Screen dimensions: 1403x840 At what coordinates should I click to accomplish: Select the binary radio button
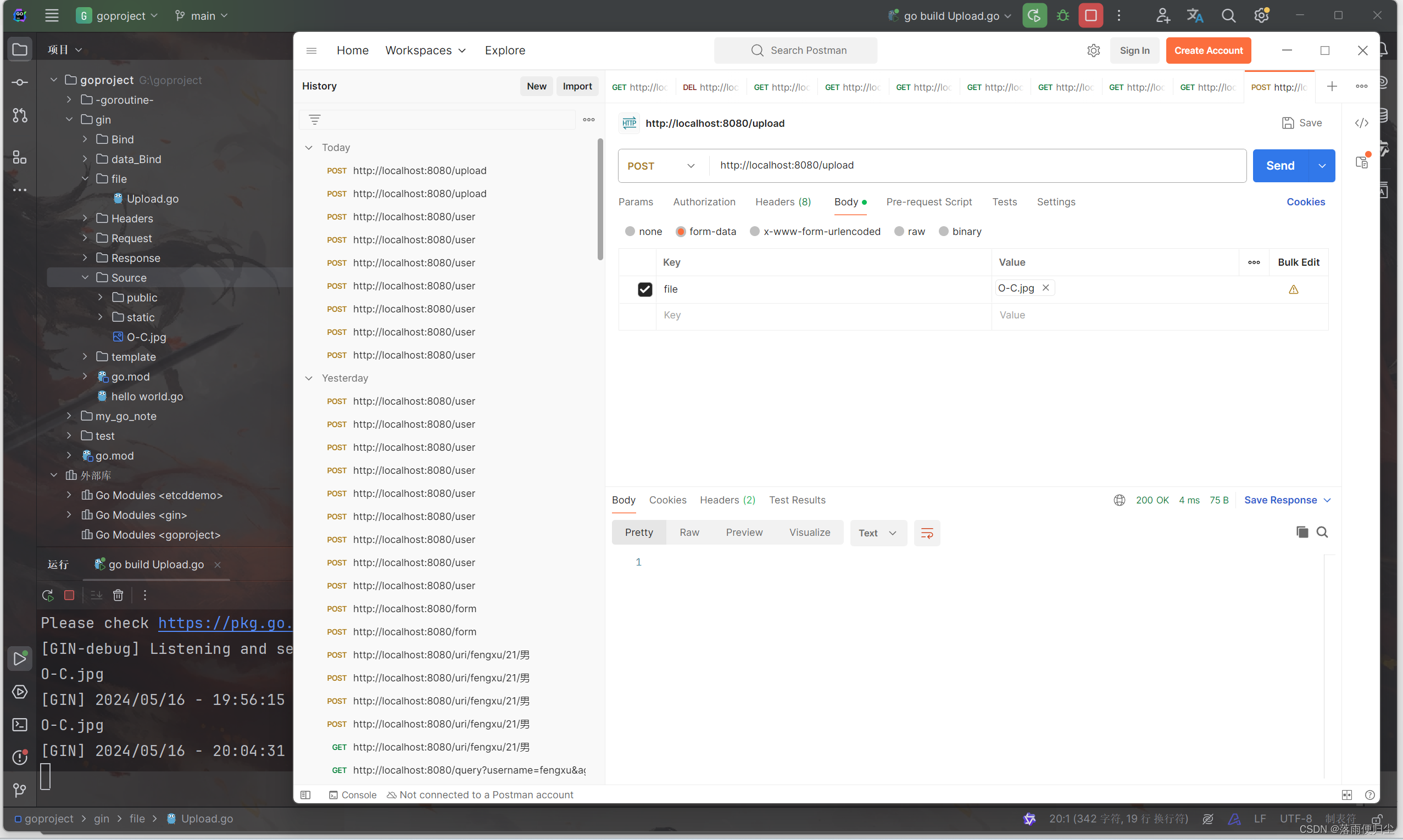point(943,231)
